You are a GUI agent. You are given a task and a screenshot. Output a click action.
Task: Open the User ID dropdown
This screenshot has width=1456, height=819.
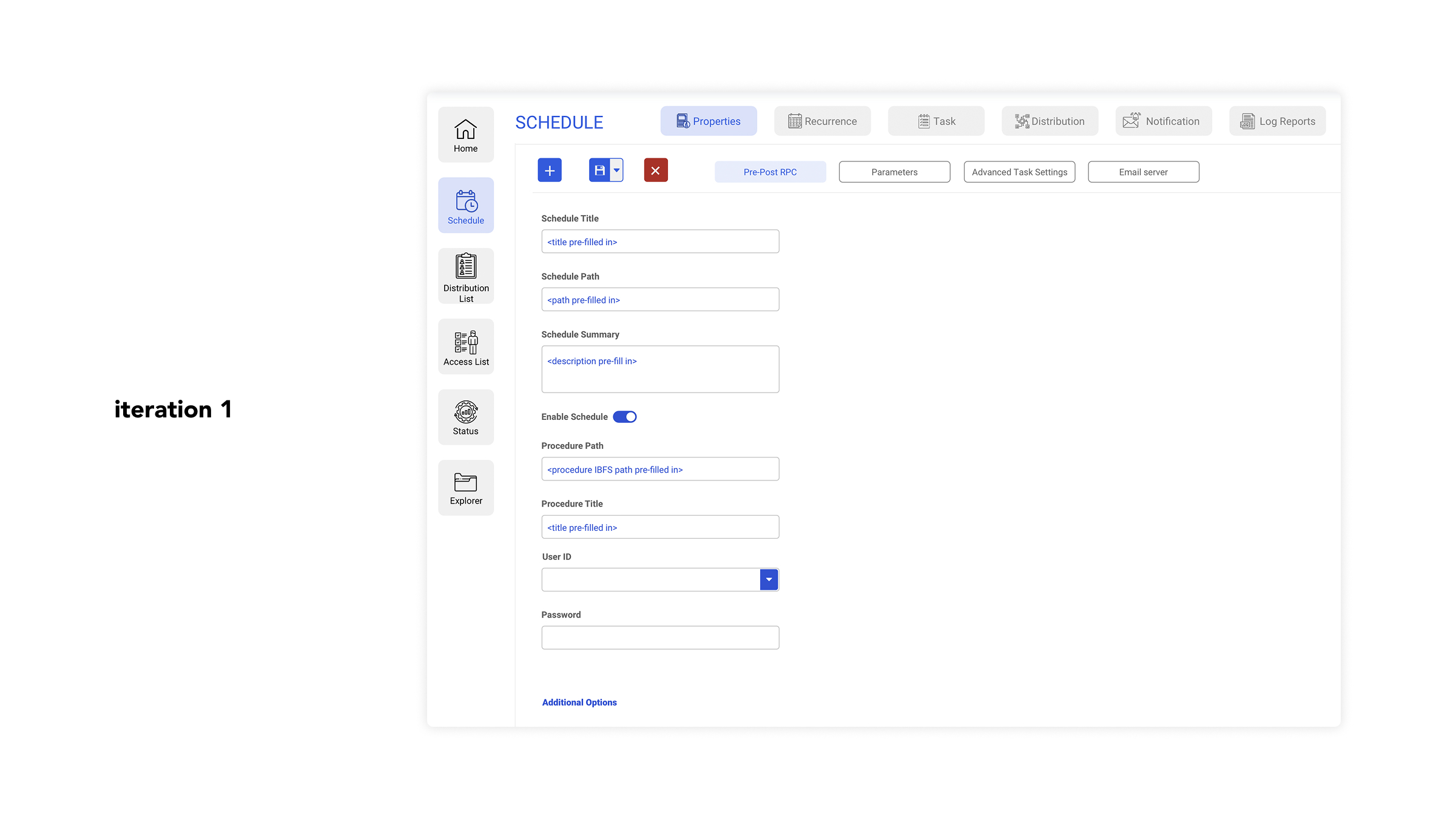tap(768, 579)
